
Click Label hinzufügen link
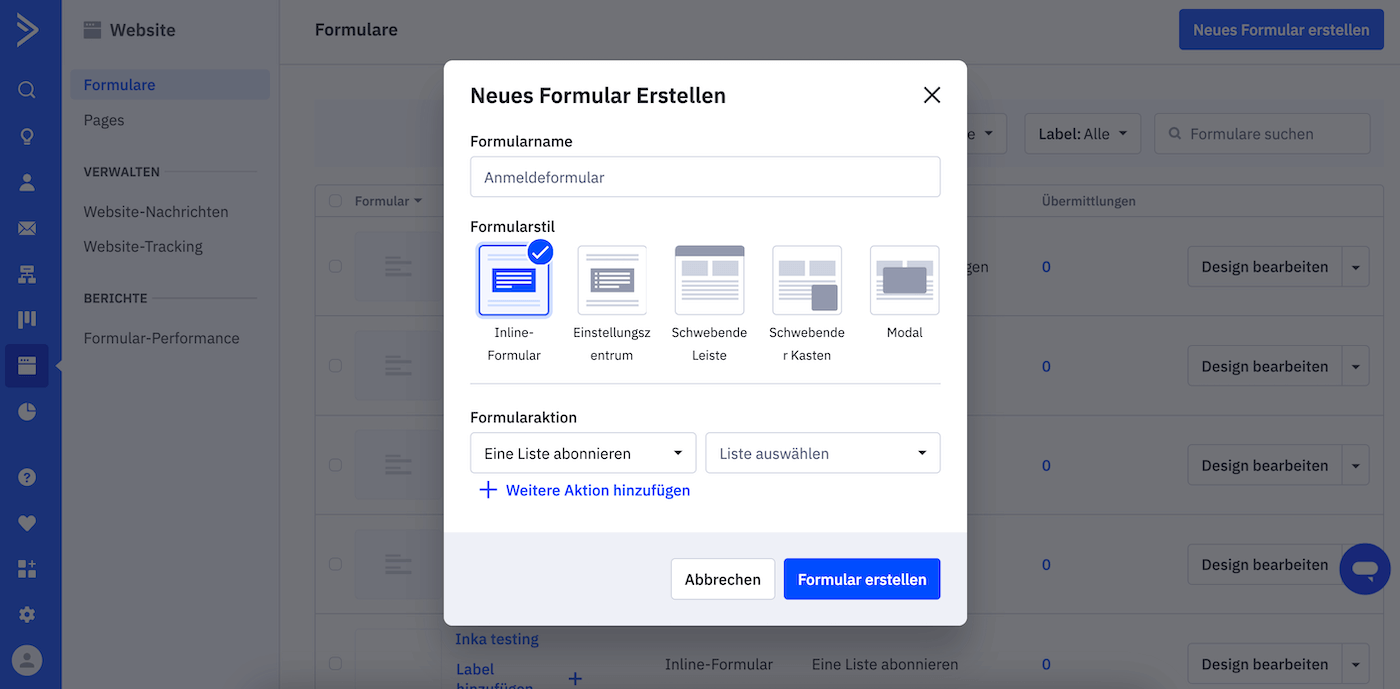(x=495, y=677)
